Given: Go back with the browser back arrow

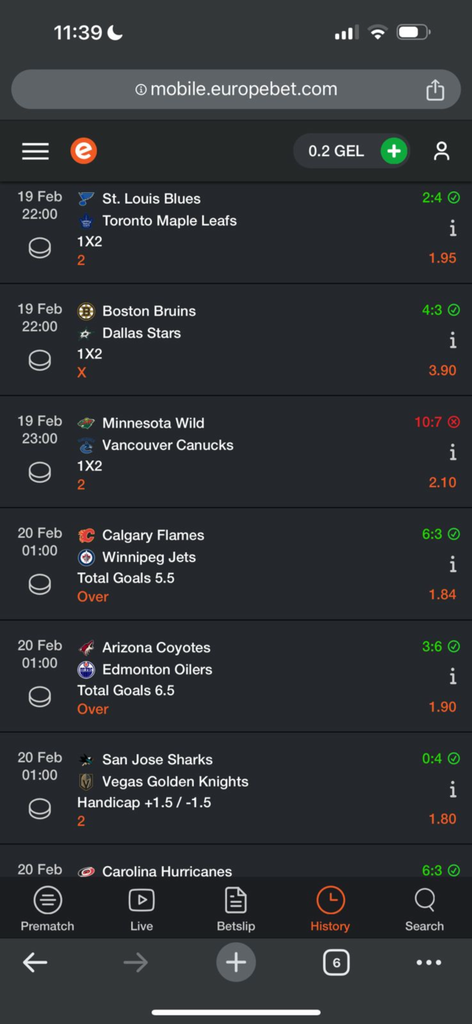Looking at the screenshot, I should 35,963.
